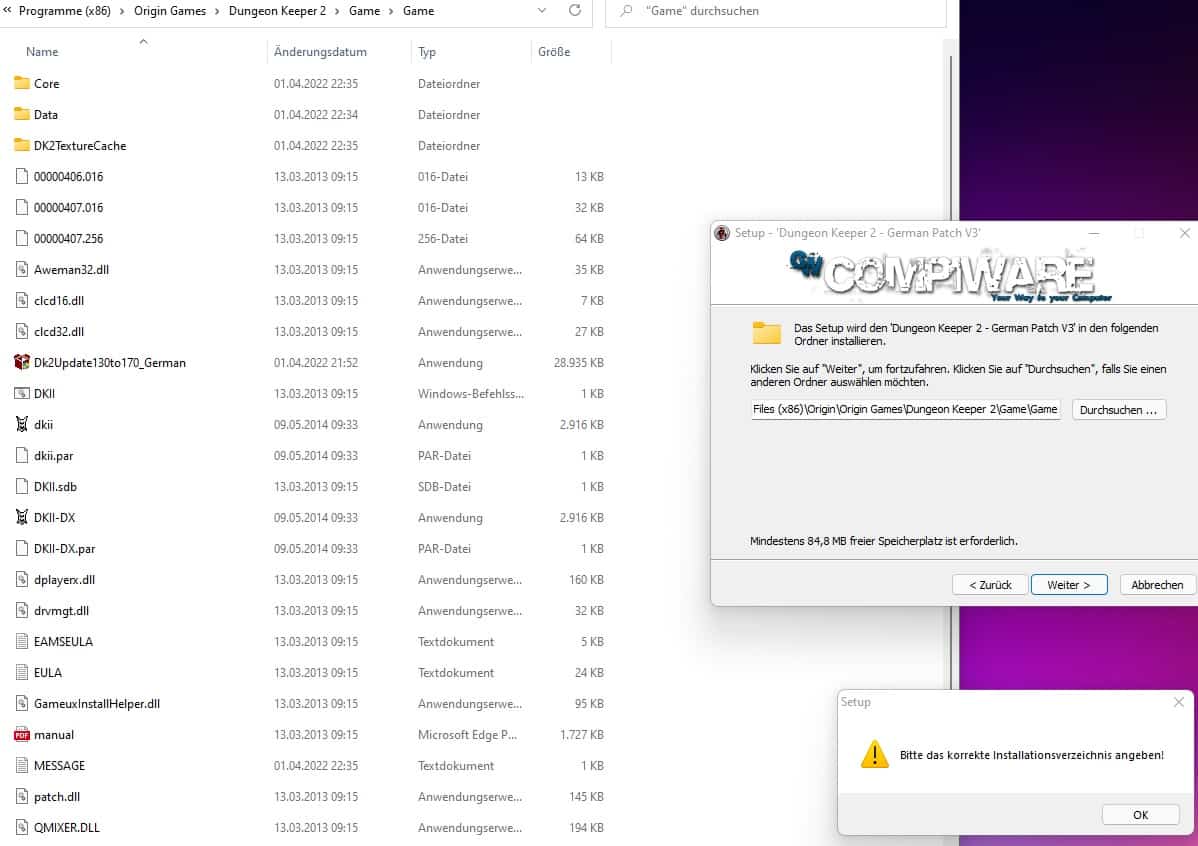
Task: Select the clcd32.dll file icon
Action: 21,332
